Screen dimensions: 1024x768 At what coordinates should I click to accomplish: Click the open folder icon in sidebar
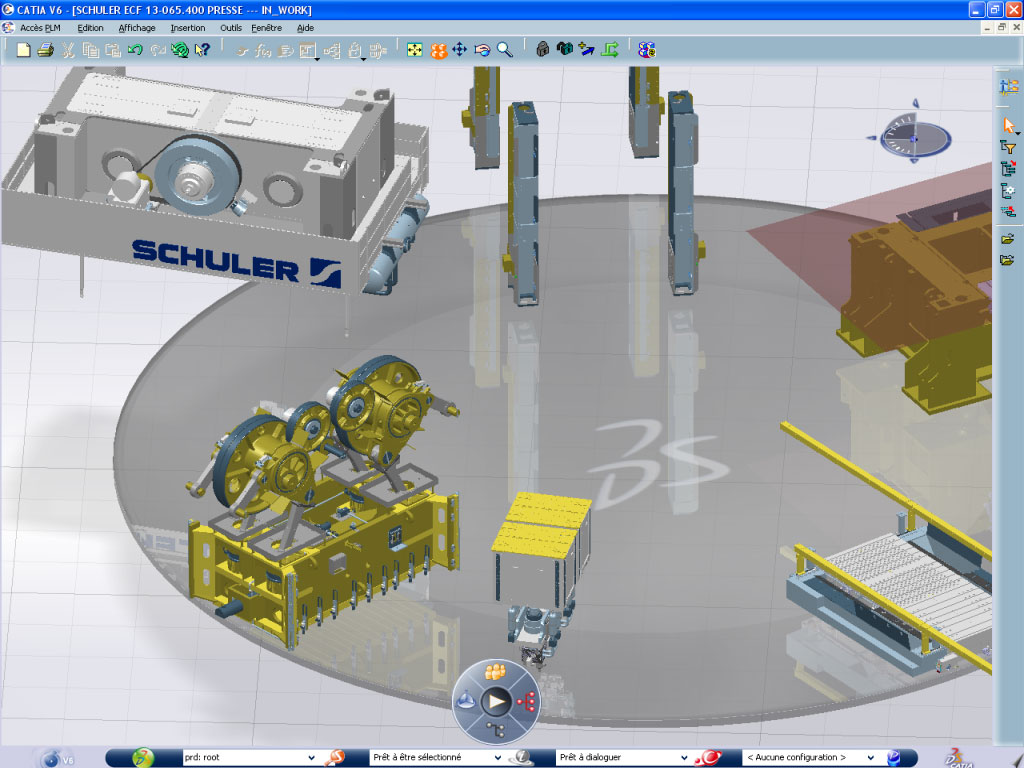[1008, 238]
